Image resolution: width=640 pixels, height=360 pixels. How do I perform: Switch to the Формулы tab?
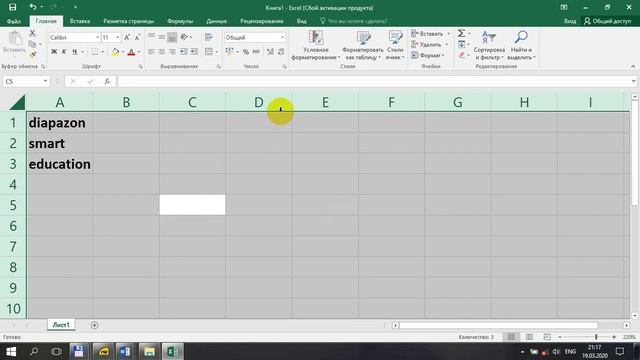pos(180,21)
